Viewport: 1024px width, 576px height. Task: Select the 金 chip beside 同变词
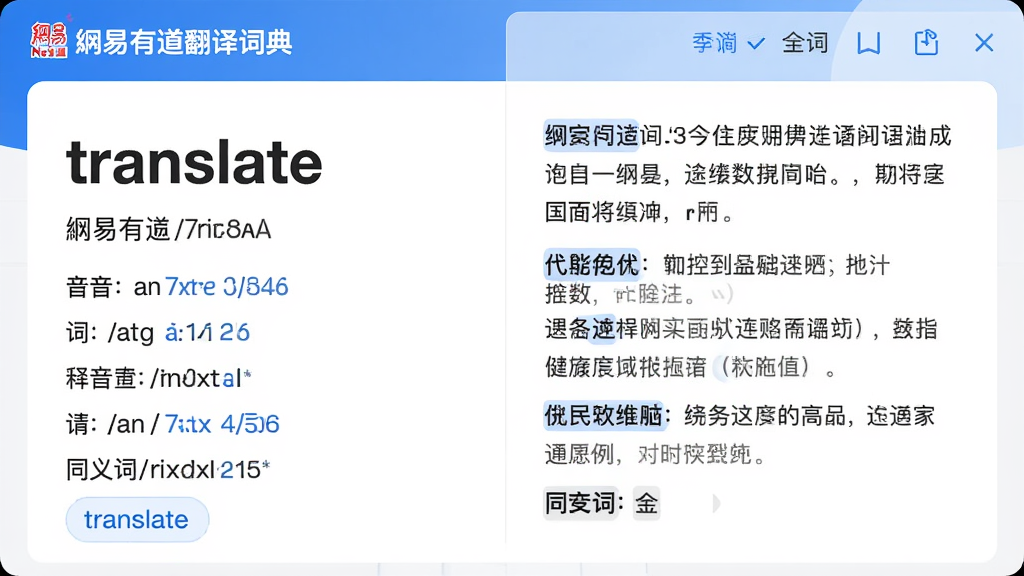(647, 504)
